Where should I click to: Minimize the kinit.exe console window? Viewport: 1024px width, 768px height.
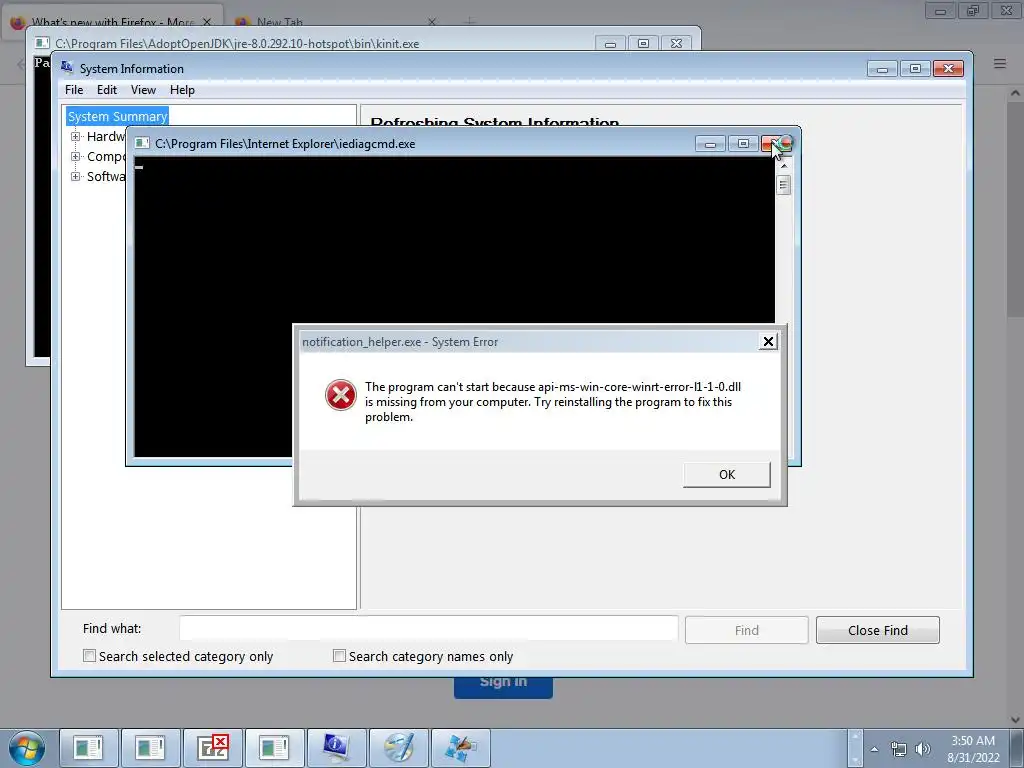[610, 44]
